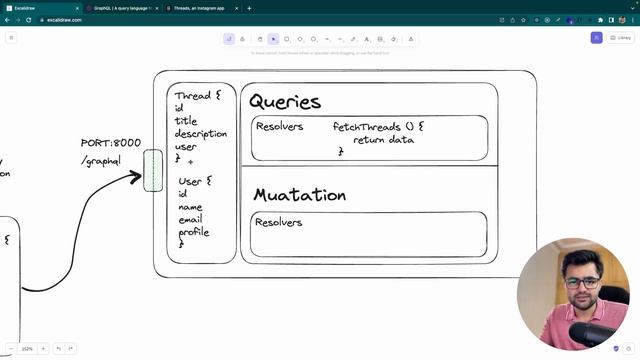
Task: Zoom in with the plus button
Action: (x=43, y=349)
